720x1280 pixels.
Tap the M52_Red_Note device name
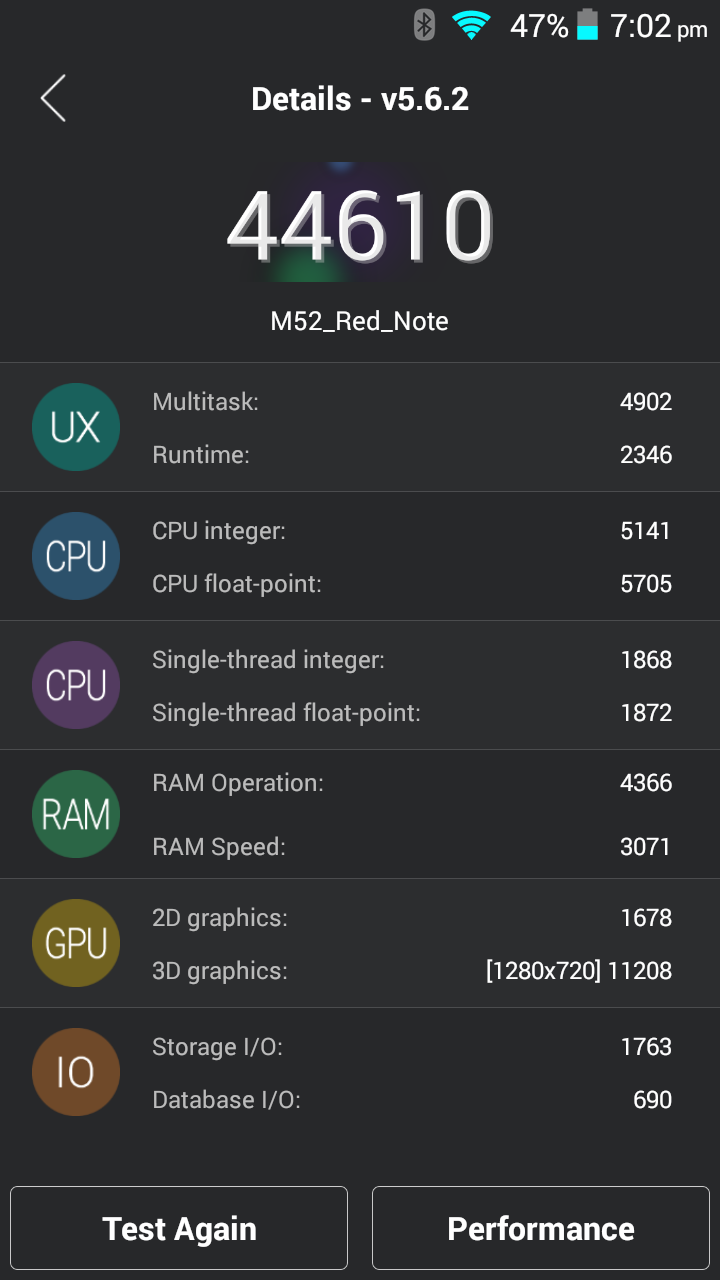click(x=360, y=321)
